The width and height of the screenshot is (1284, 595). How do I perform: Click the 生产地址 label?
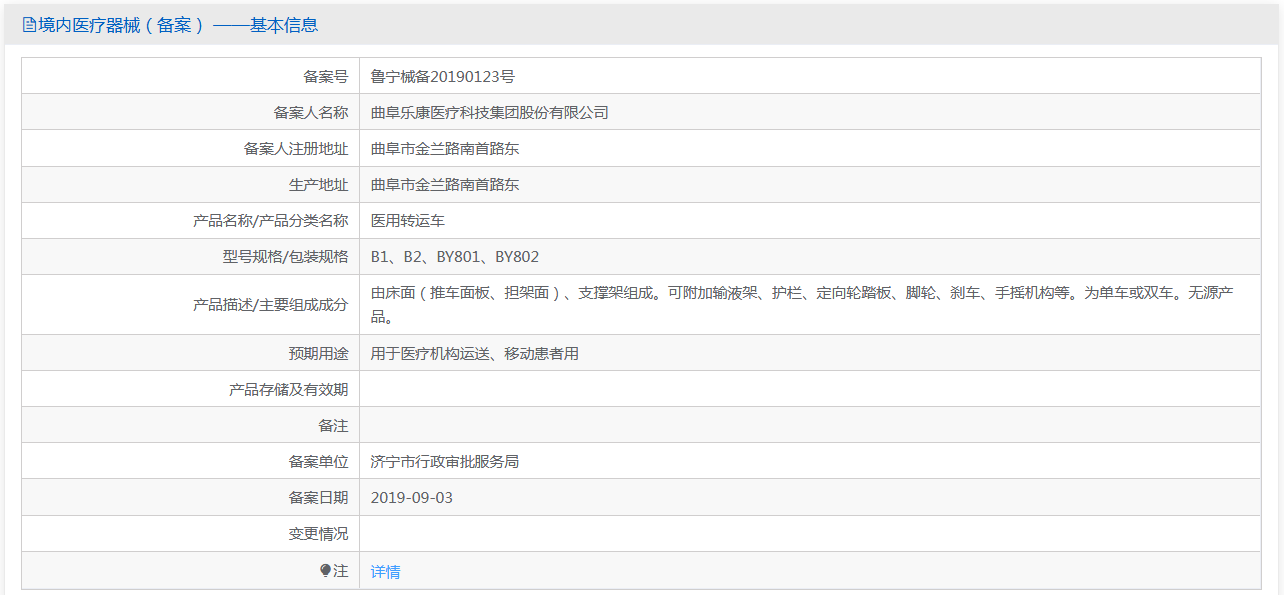(318, 184)
